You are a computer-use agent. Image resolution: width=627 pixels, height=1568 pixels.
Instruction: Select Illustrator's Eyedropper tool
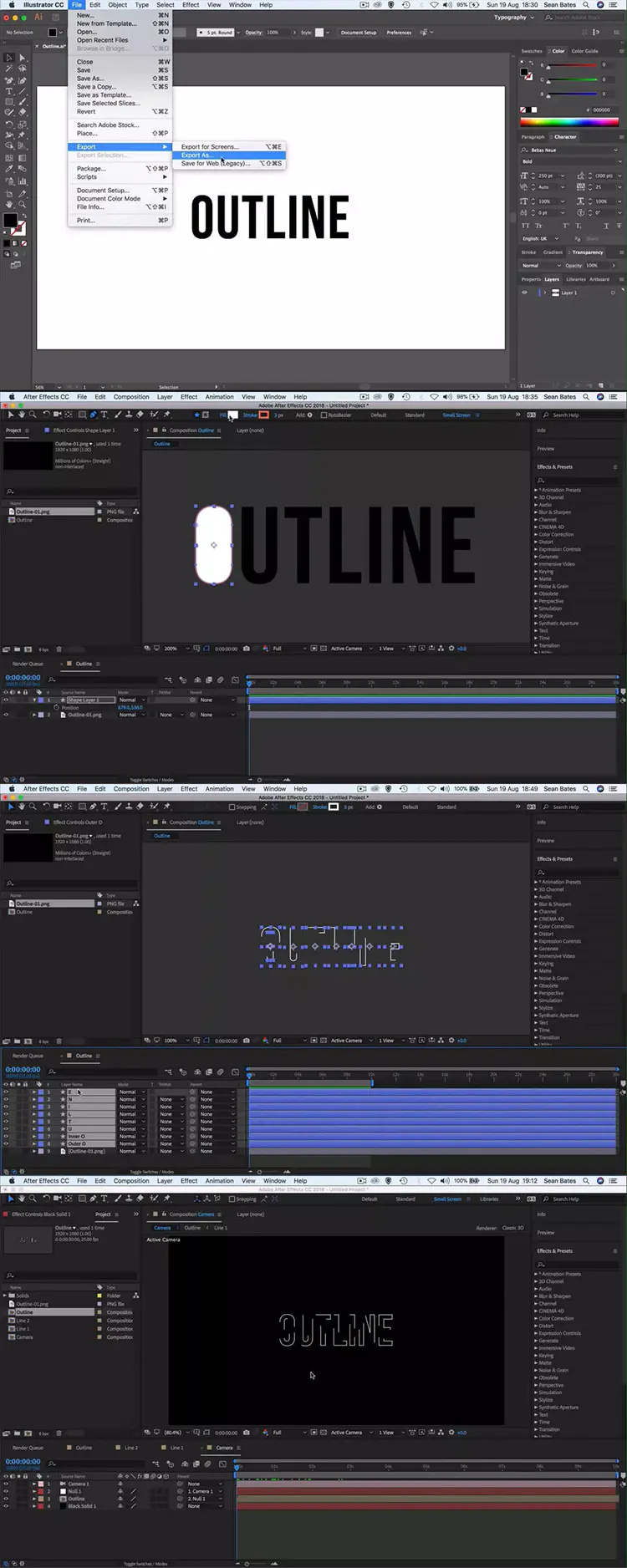coord(9,170)
